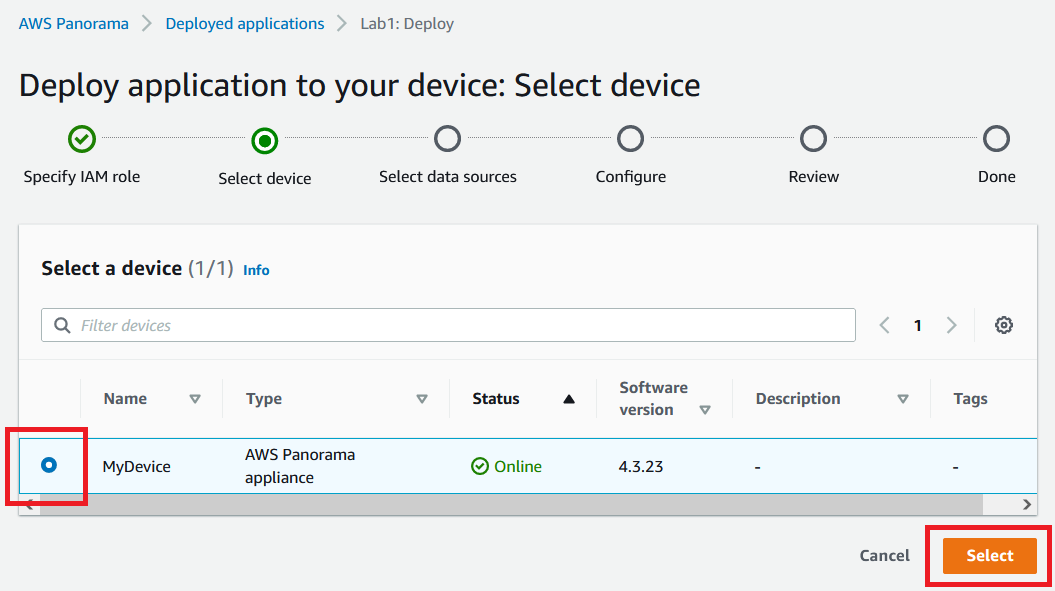Click the breadcrumb chevron after Deployed applications
The height and width of the screenshot is (591, 1055).
(342, 24)
